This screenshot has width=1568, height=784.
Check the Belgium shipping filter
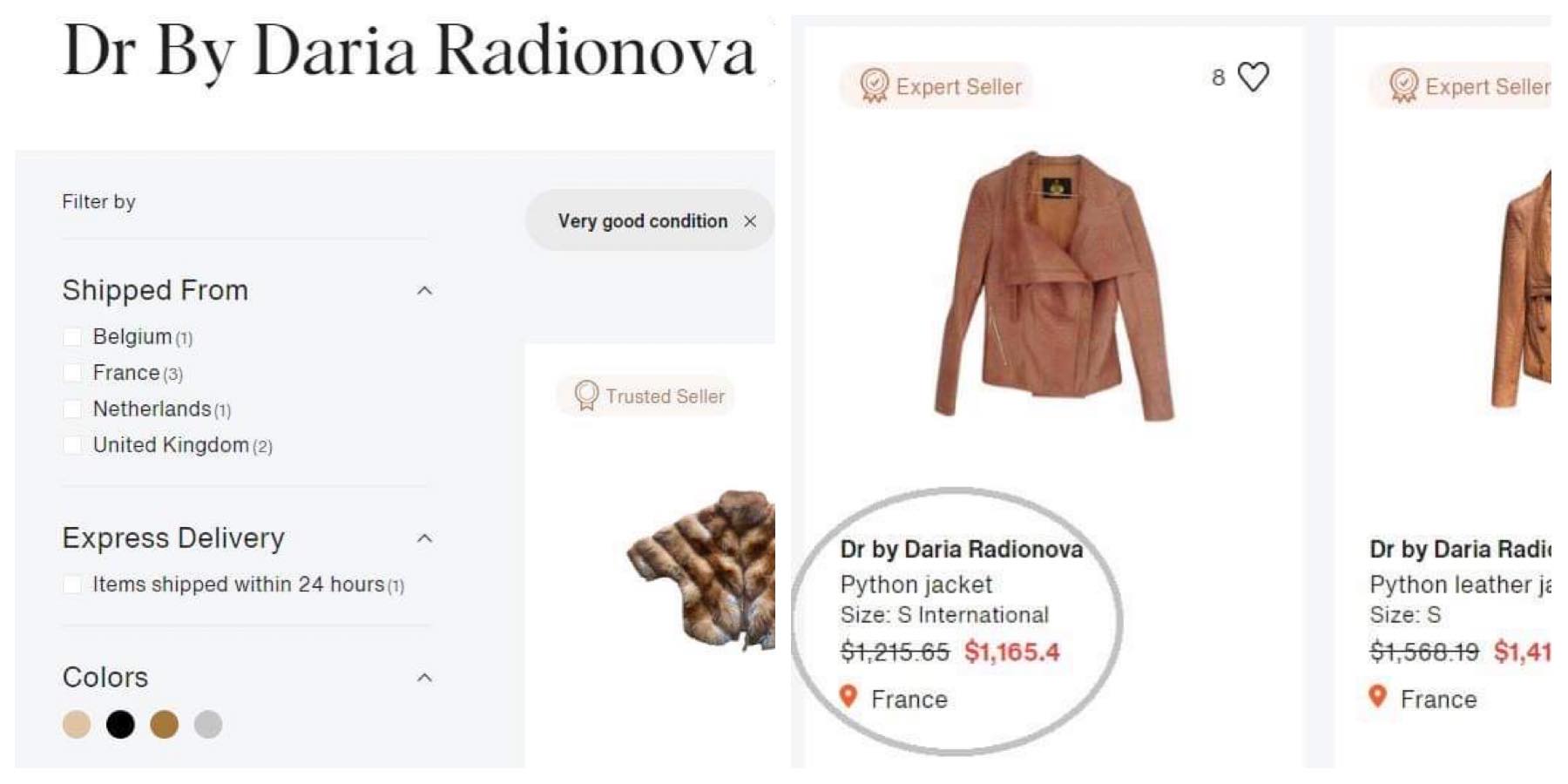tap(73, 337)
